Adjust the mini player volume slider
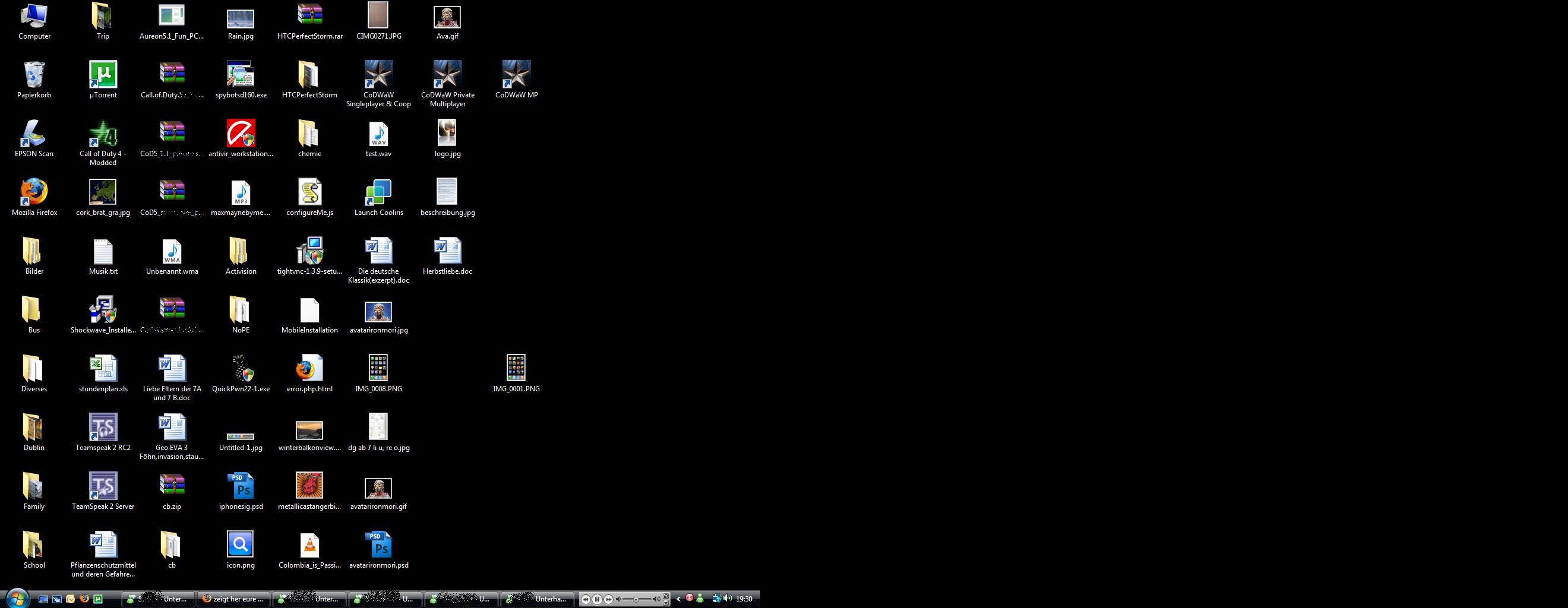1568x608 pixels. (x=637, y=600)
